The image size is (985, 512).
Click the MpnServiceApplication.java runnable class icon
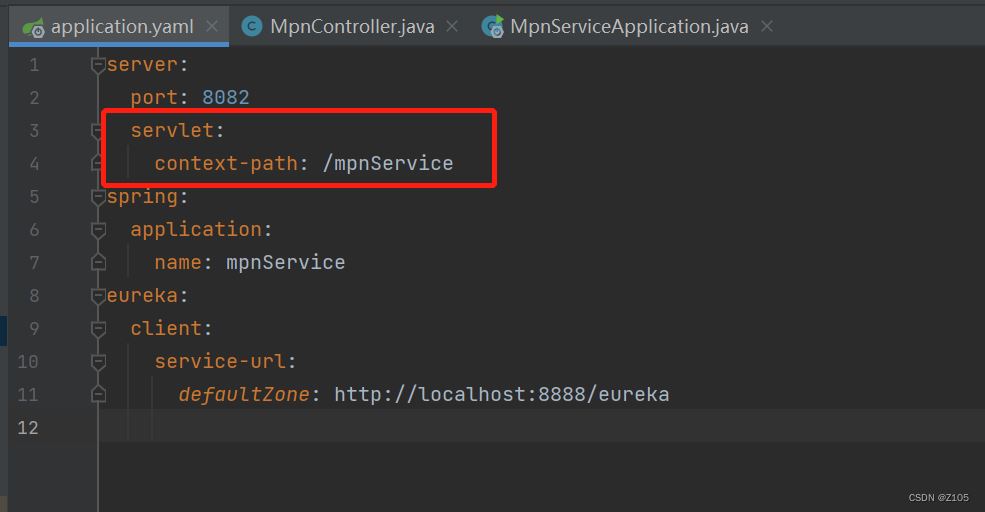[492, 26]
